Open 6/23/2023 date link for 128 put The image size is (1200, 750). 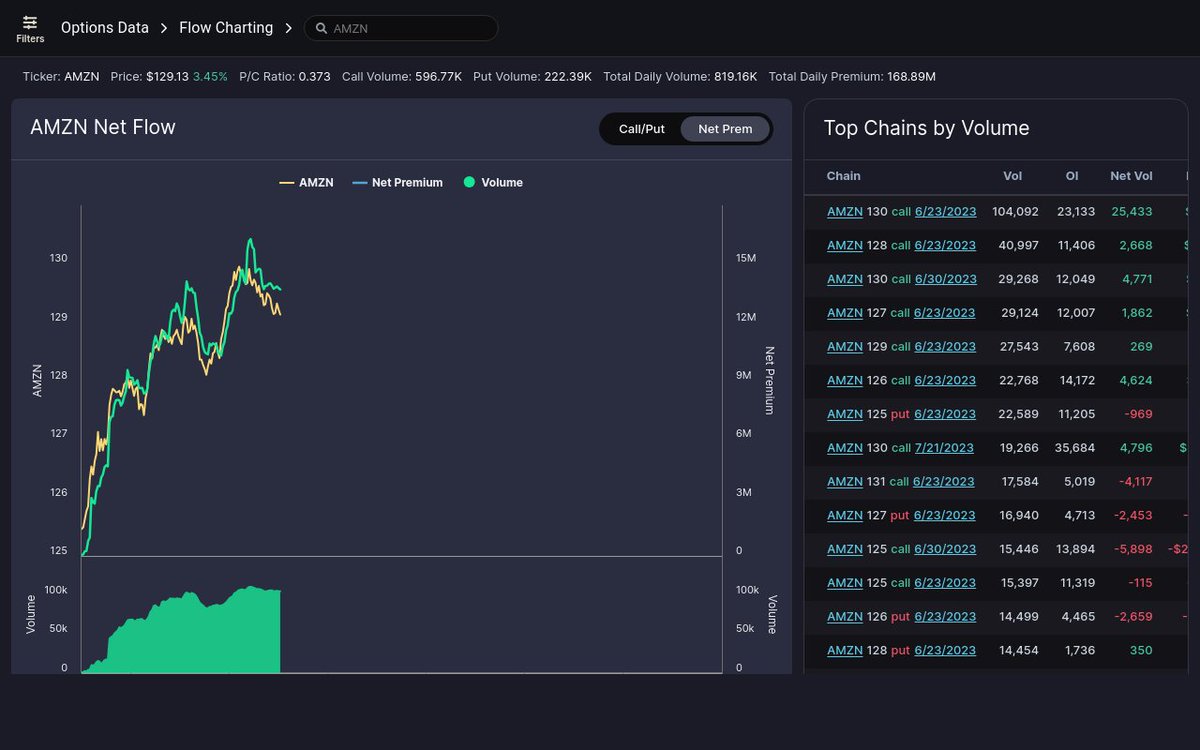(x=945, y=650)
